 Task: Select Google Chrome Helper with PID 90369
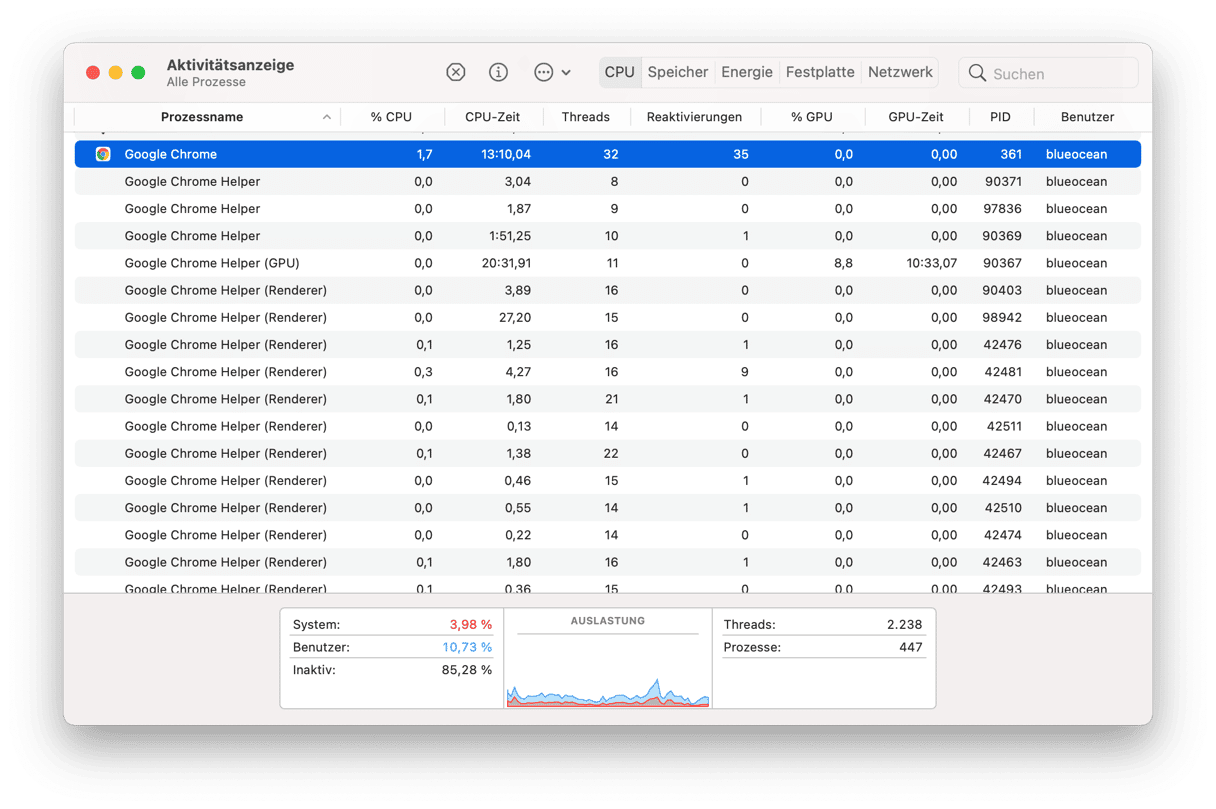[608, 236]
